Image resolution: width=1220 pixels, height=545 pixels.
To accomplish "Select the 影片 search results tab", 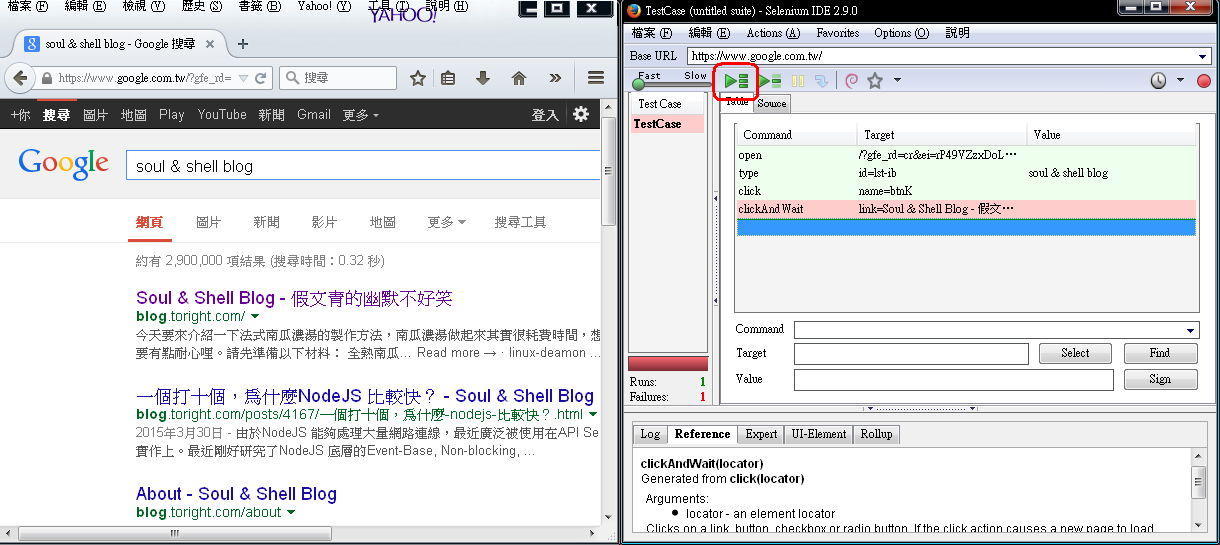I will point(324,222).
